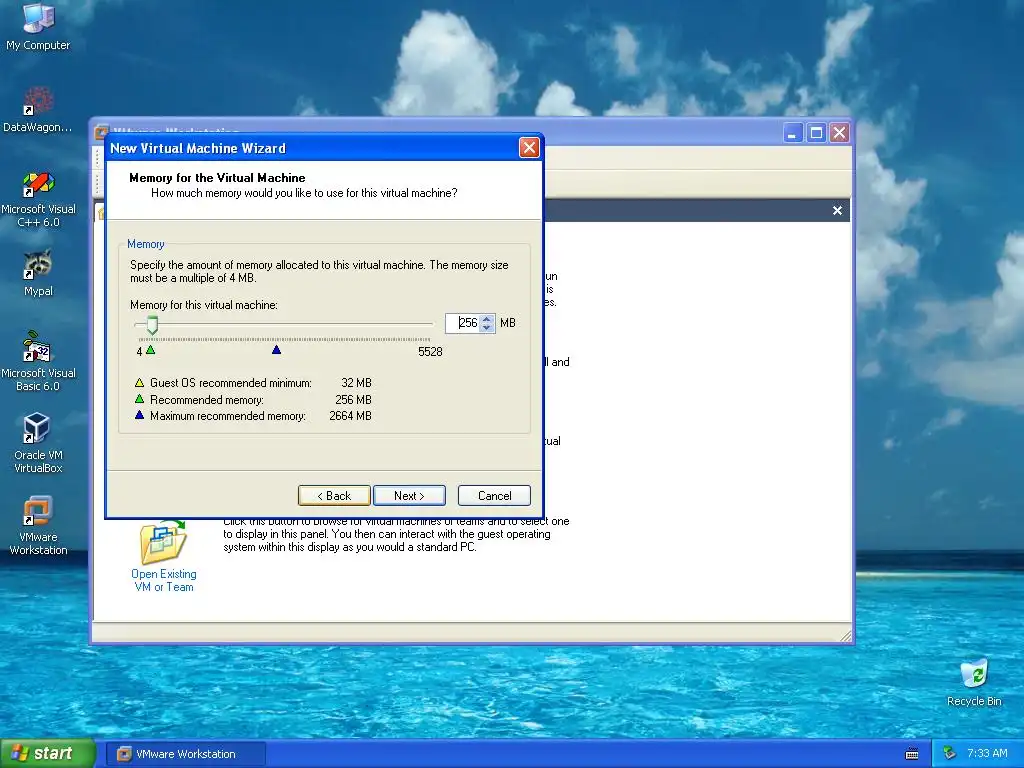Click VMware Workstation taskbar button
1024x768 pixels.
coord(185,754)
